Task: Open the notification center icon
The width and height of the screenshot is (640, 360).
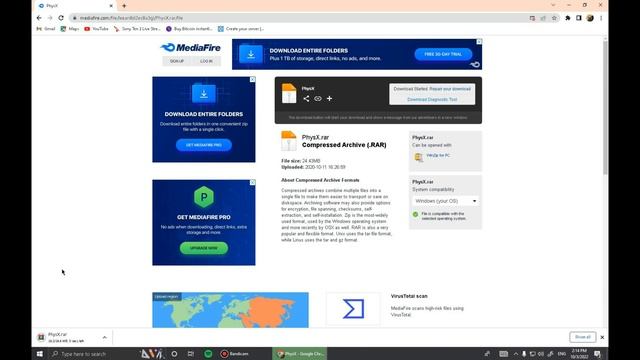Action: [598, 354]
